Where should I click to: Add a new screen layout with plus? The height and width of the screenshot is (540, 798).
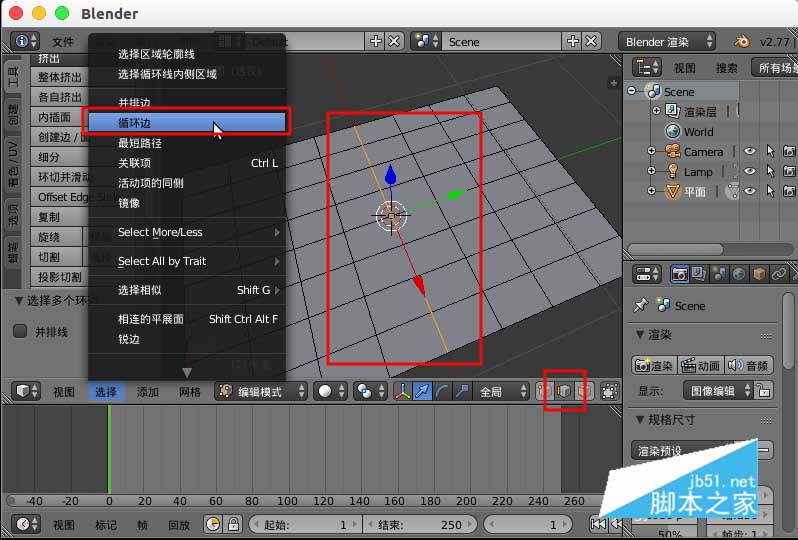pyautogui.click(x=376, y=41)
